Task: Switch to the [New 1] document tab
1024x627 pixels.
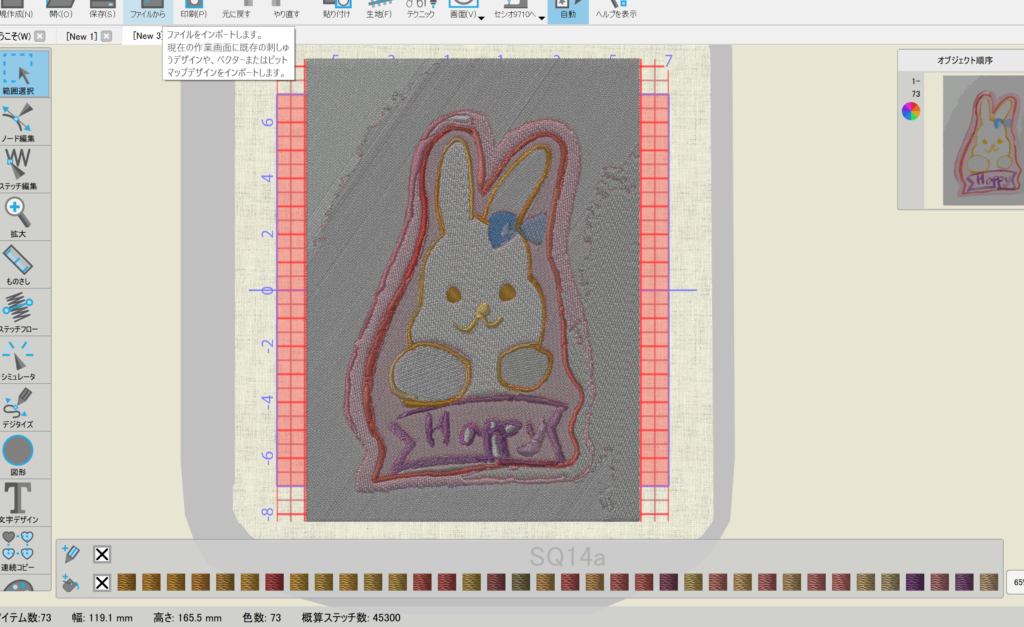Action: click(80, 36)
